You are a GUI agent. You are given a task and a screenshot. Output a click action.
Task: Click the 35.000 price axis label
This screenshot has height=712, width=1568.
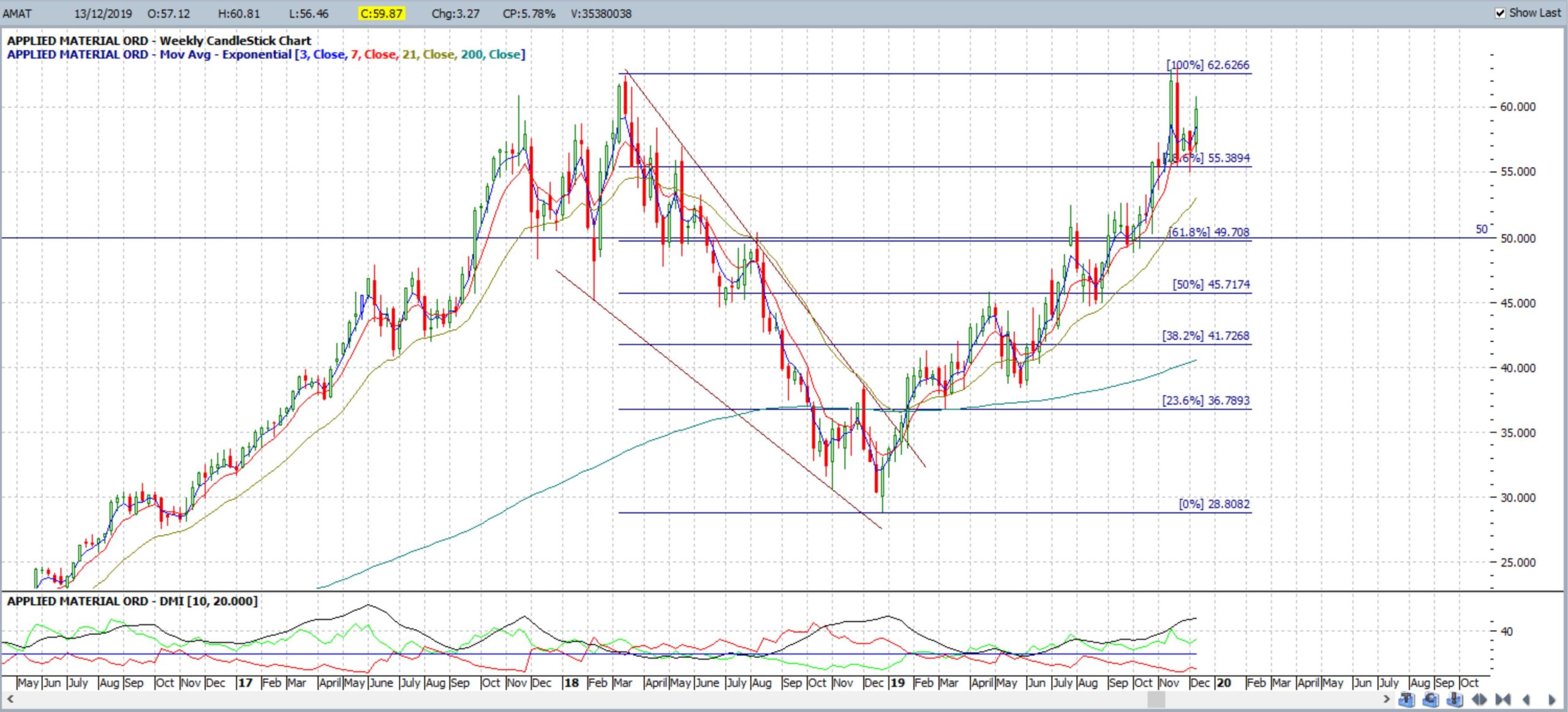[x=1518, y=433]
